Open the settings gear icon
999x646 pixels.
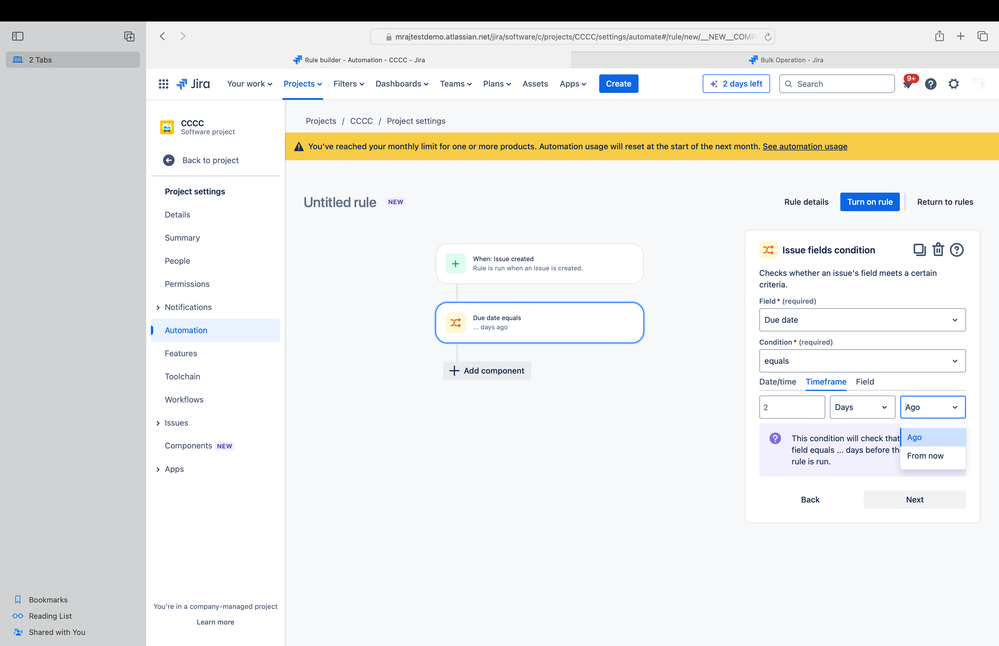[x=953, y=84]
